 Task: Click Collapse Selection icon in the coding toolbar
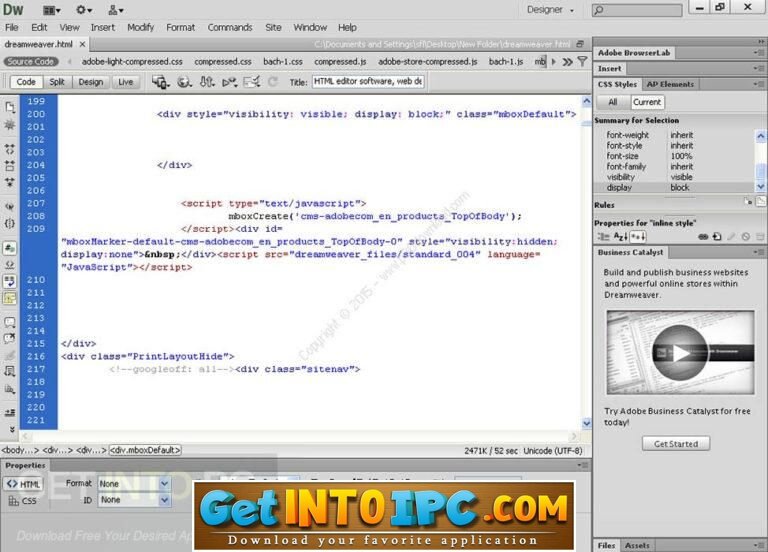point(9,165)
